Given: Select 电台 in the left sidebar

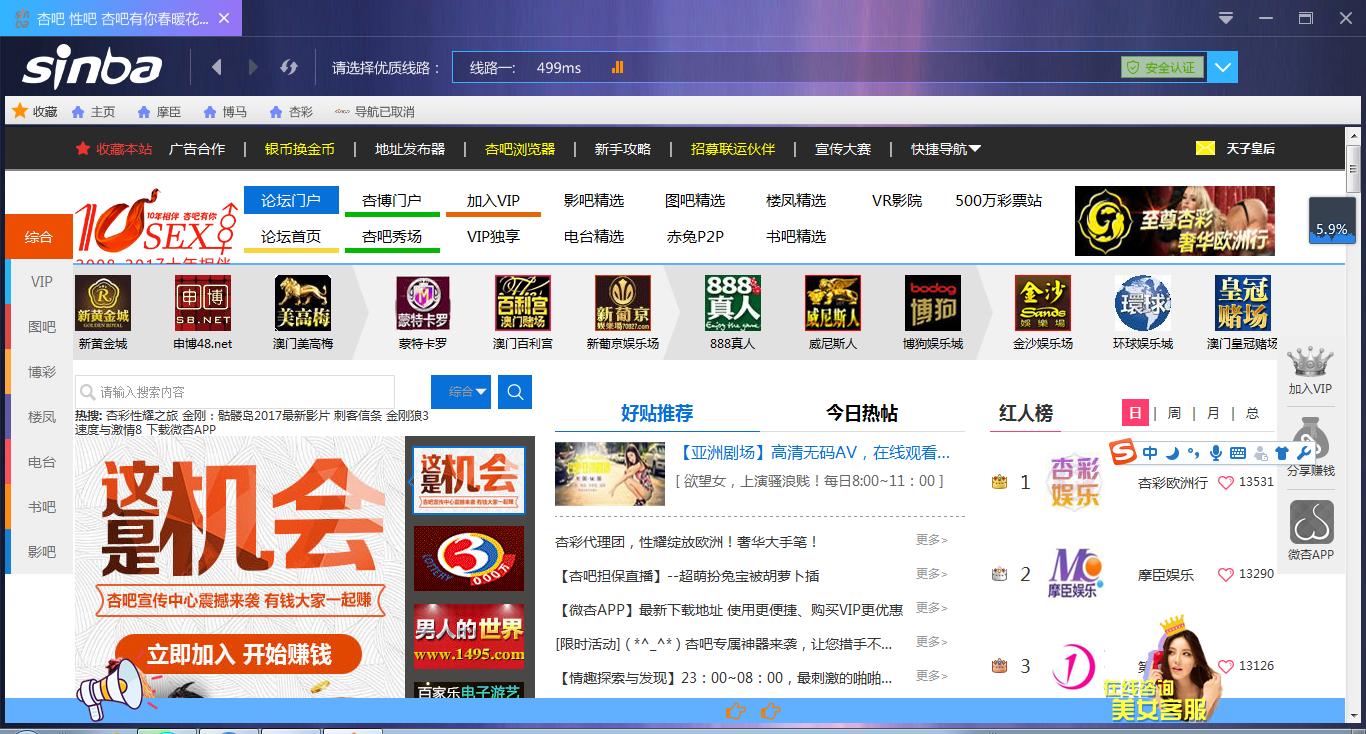Looking at the screenshot, I should pos(41,462).
